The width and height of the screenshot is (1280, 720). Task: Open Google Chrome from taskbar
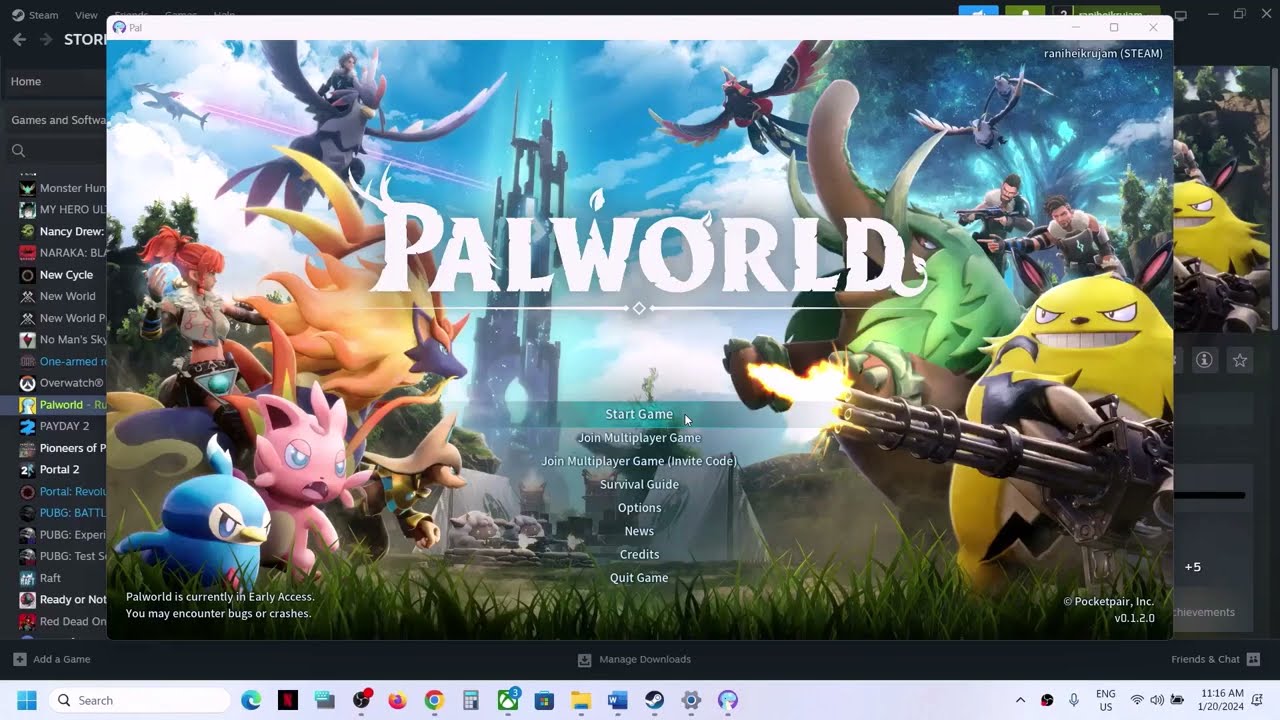point(434,700)
